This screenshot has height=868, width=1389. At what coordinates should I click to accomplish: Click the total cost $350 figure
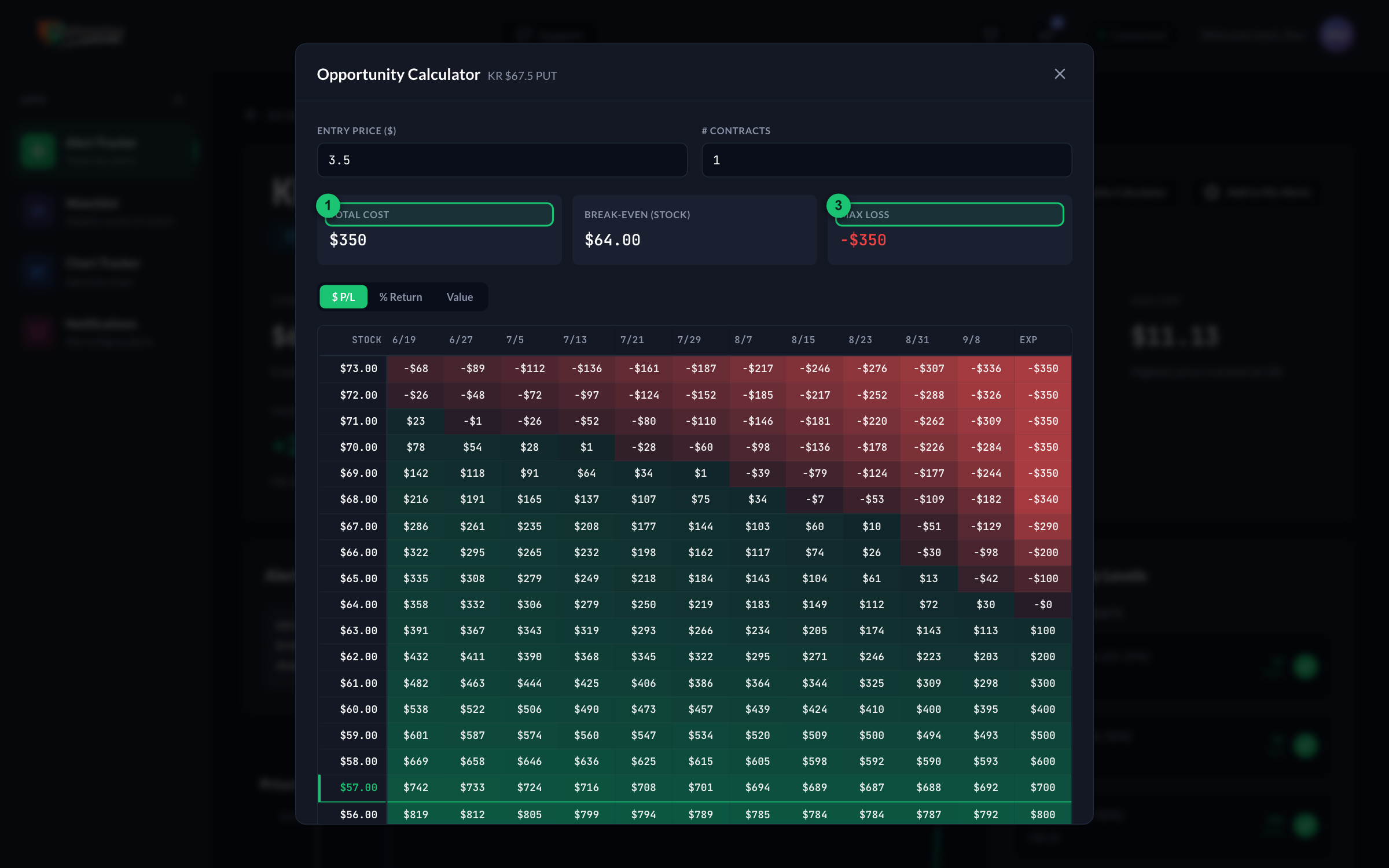tap(348, 240)
